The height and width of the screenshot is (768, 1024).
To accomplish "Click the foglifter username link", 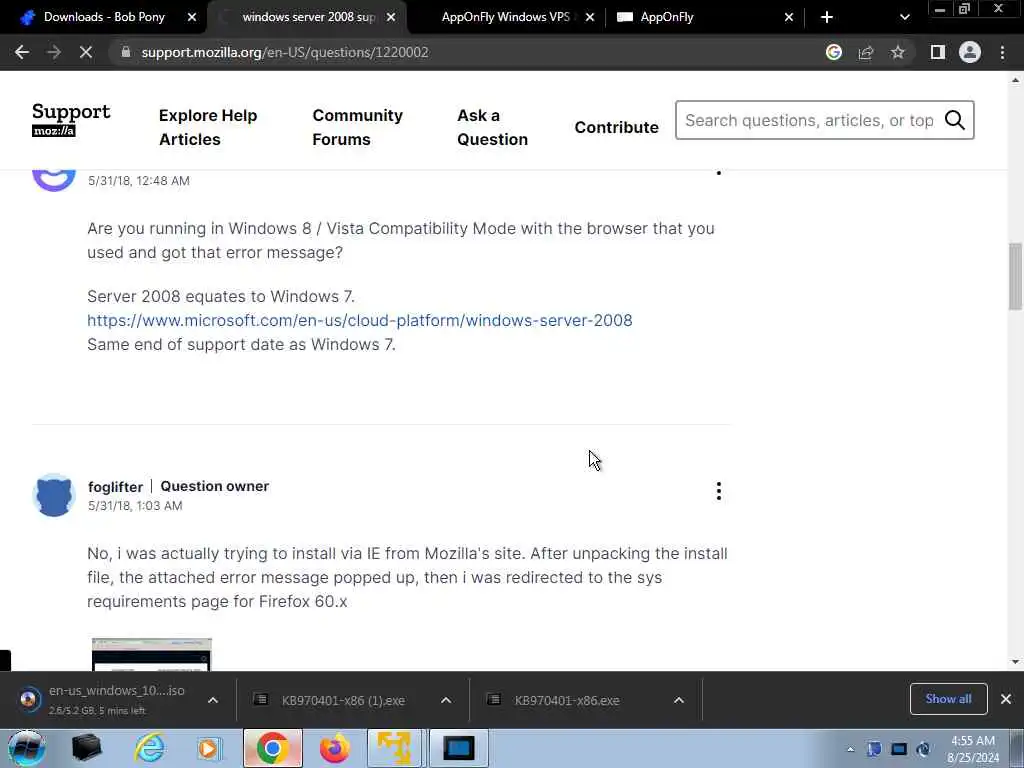I will pos(116,487).
